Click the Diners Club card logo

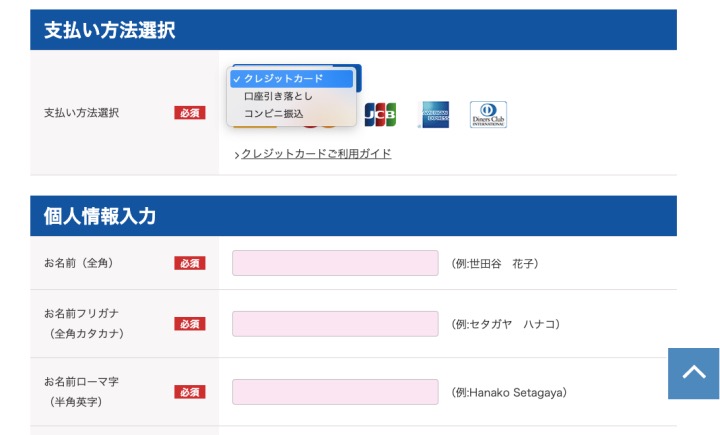[x=488, y=114]
